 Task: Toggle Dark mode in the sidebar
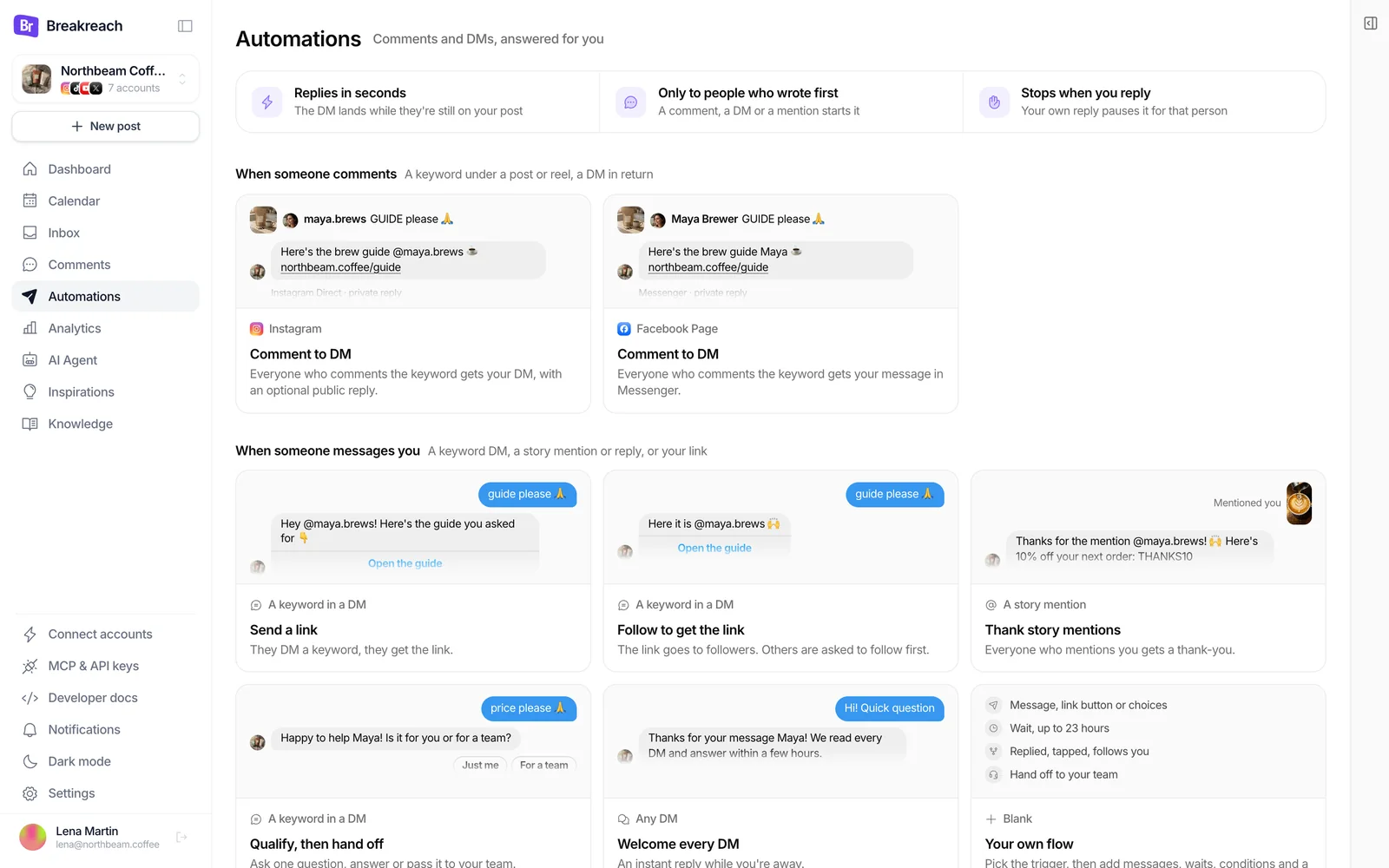click(106, 761)
